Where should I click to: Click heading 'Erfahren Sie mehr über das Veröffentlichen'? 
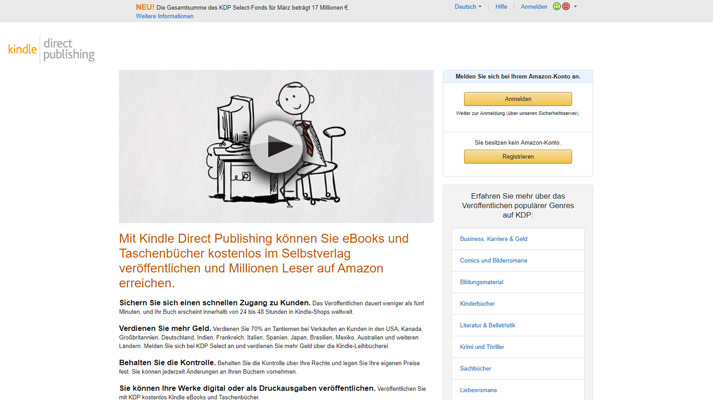tap(518, 205)
